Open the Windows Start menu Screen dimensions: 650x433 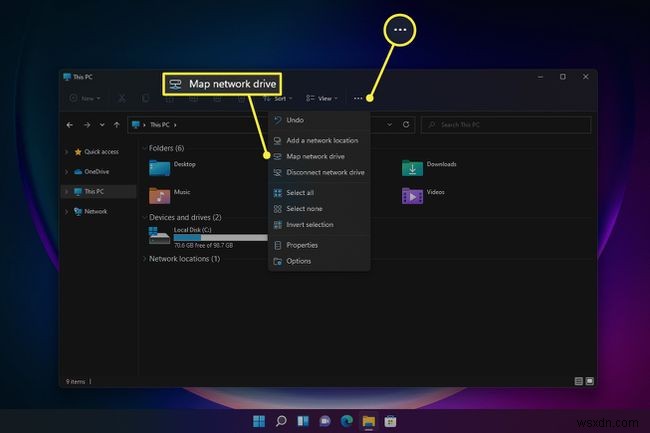coord(259,421)
